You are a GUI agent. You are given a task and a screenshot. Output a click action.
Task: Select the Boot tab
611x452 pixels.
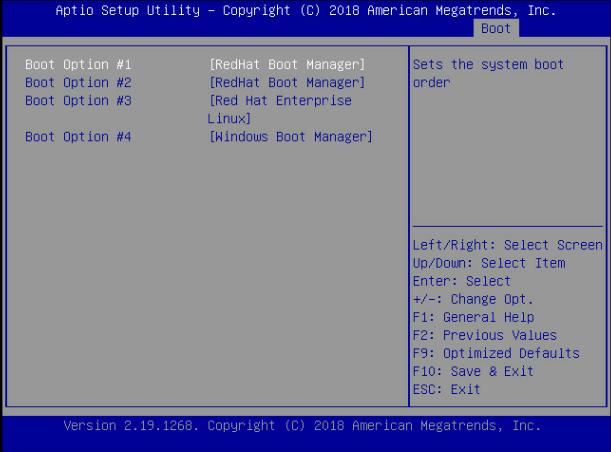tap(496, 28)
